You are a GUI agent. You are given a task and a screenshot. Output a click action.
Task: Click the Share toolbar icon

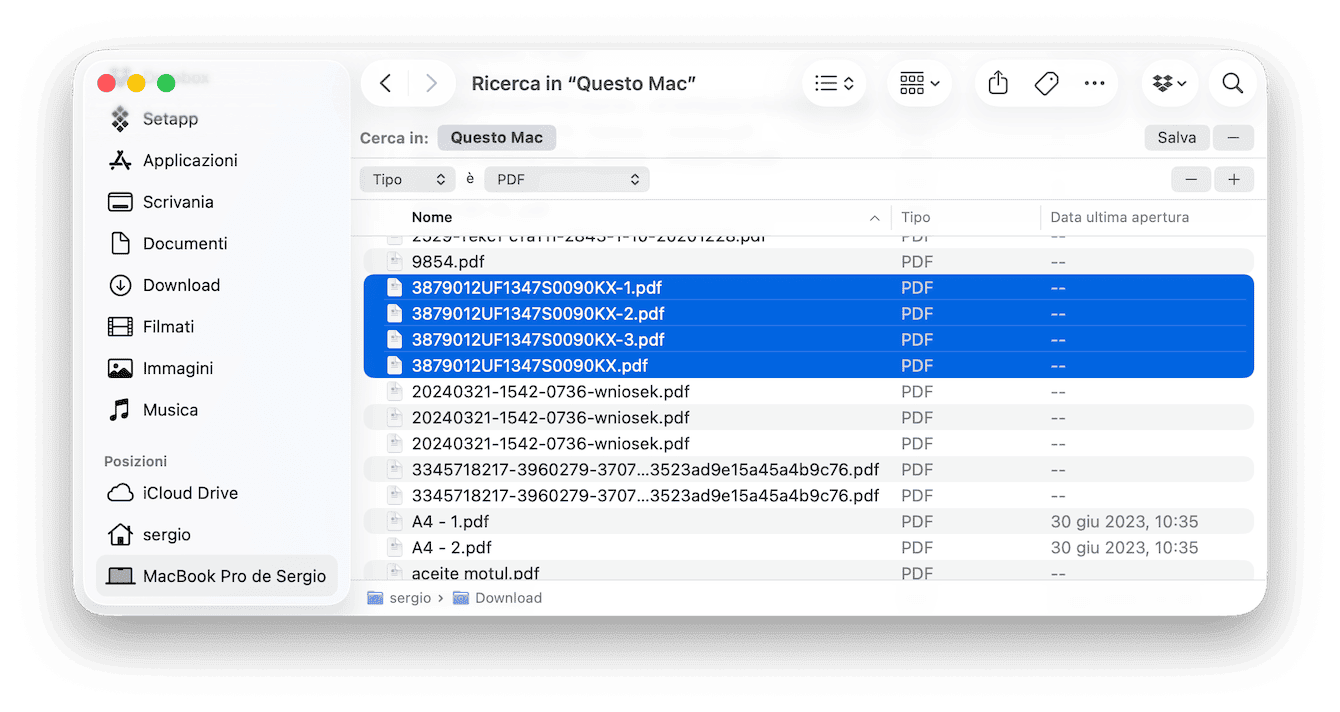point(998,84)
